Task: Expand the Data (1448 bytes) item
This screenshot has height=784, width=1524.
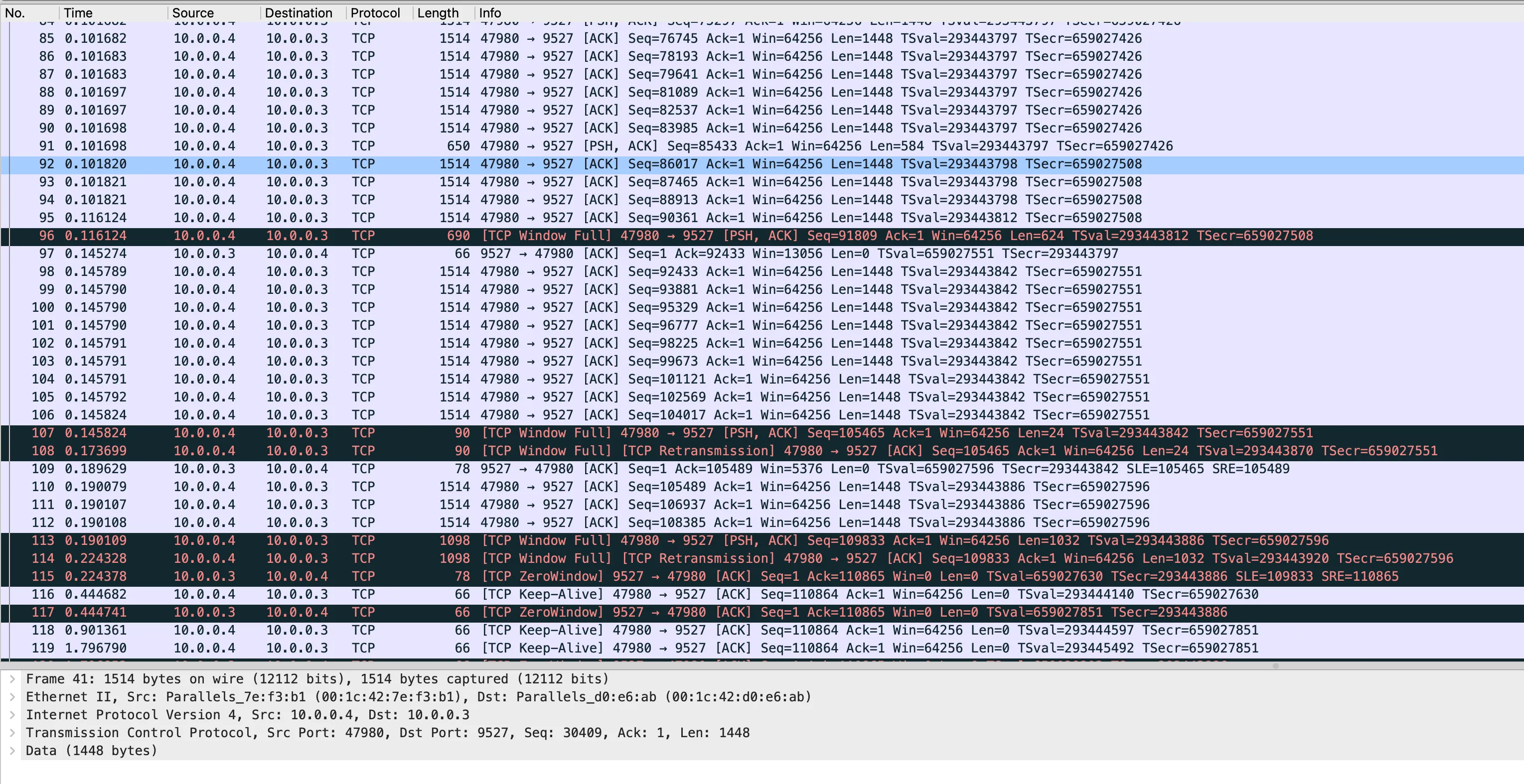Action: (12, 750)
